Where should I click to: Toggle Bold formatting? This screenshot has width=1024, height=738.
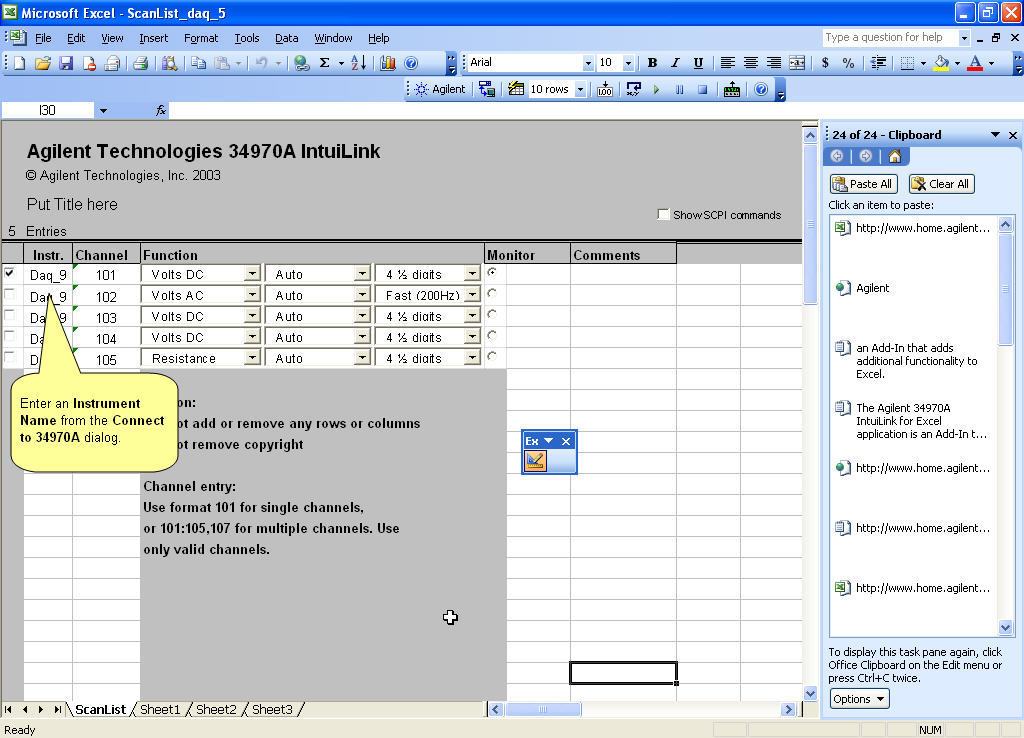point(652,63)
